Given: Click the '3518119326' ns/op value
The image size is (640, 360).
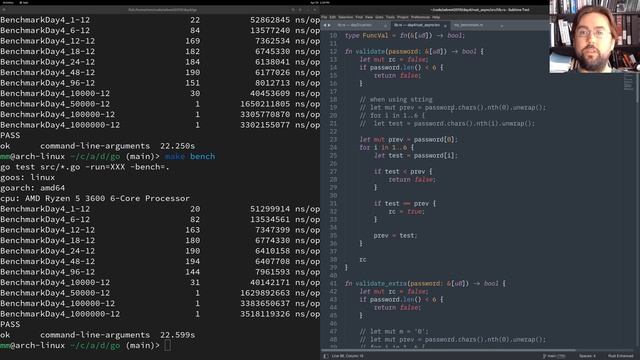Looking at the screenshot, I should tap(265, 314).
